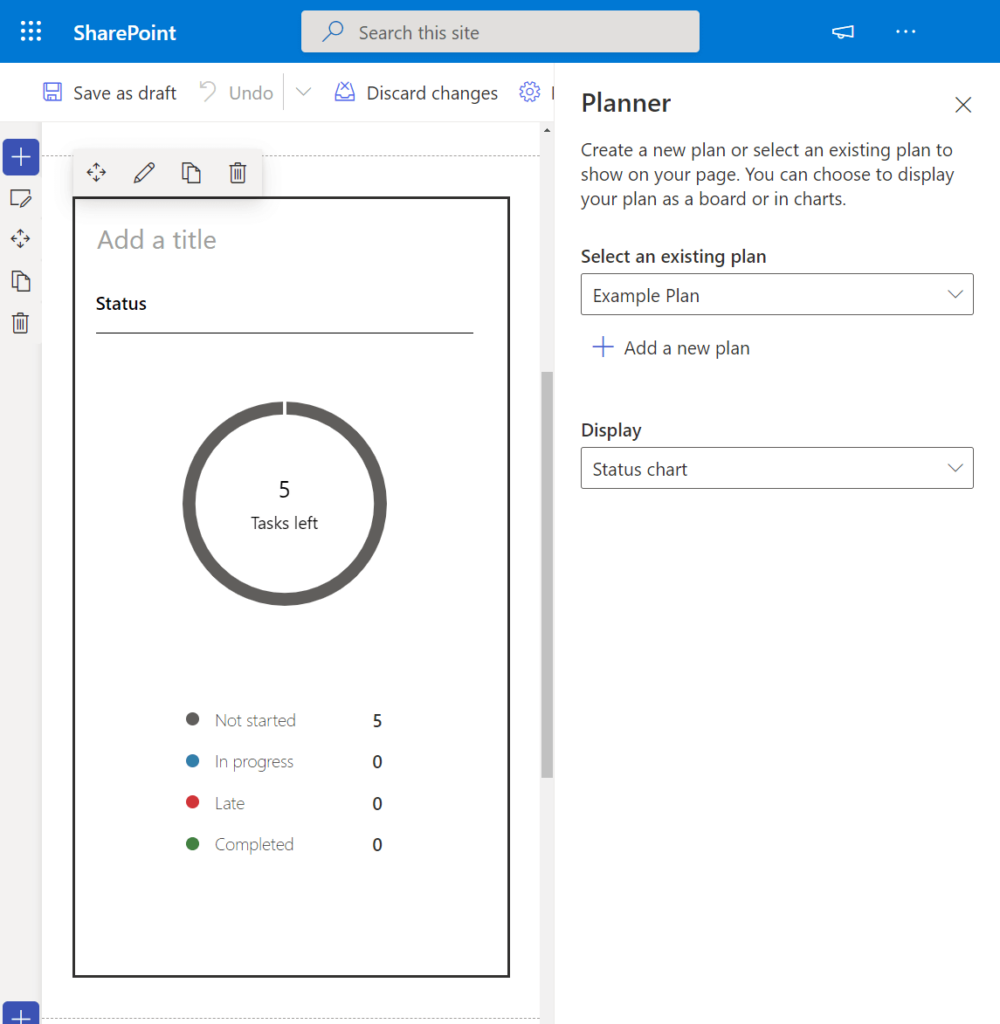Click the duplicate section icon in the left rail
The image size is (1000, 1024).
pyautogui.click(x=21, y=281)
